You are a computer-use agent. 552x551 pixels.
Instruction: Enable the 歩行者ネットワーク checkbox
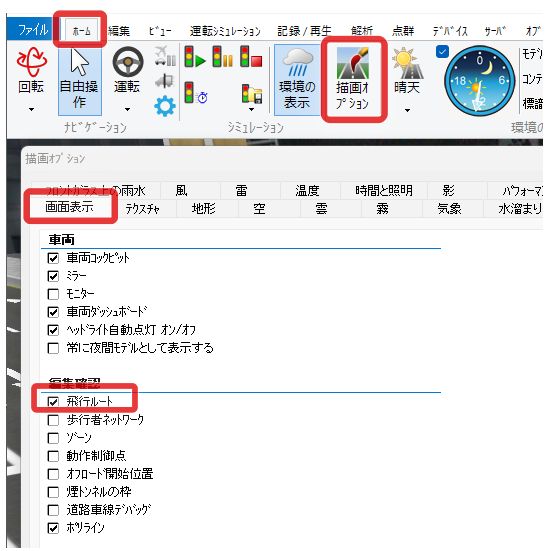click(x=53, y=420)
